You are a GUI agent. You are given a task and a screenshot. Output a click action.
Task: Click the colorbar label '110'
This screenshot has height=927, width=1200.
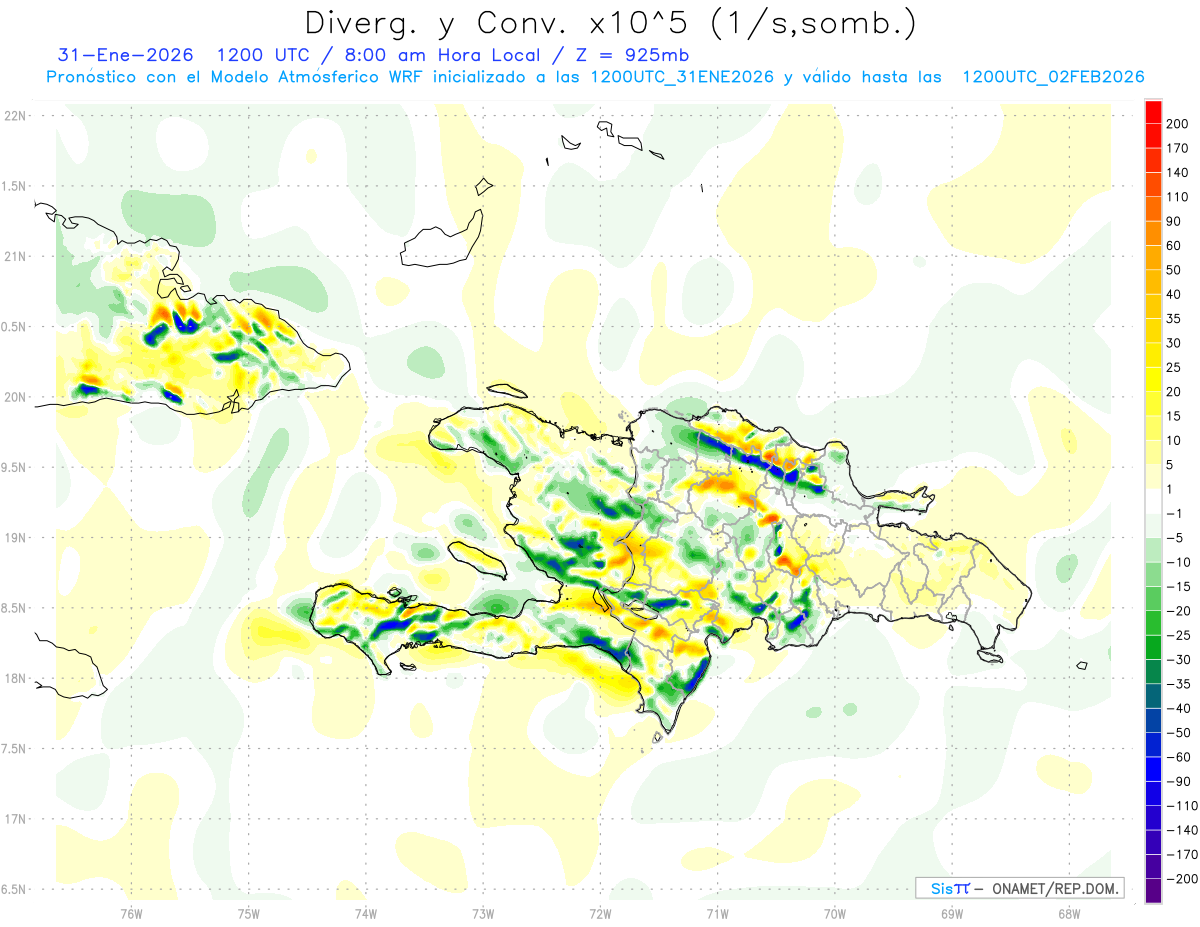coord(1179,197)
